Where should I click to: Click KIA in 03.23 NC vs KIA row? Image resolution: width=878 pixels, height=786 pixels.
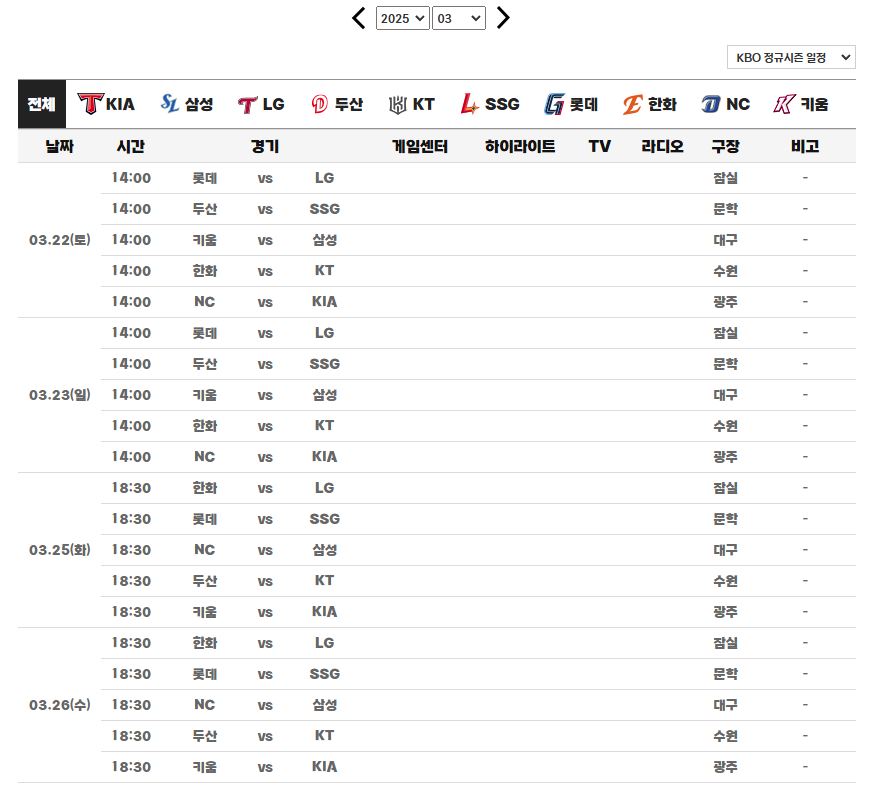(x=324, y=457)
